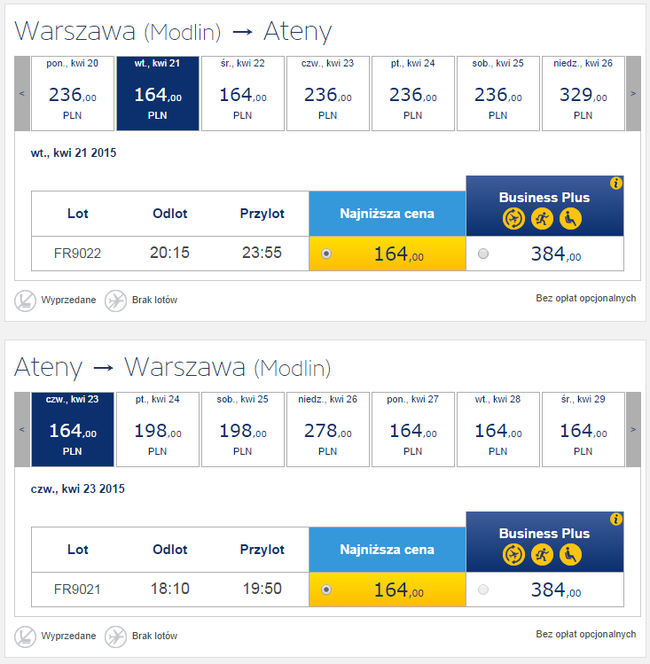Pick pon., kwi 20 outbound date
Screen dimensions: 650x664
pyautogui.click(x=72, y=93)
